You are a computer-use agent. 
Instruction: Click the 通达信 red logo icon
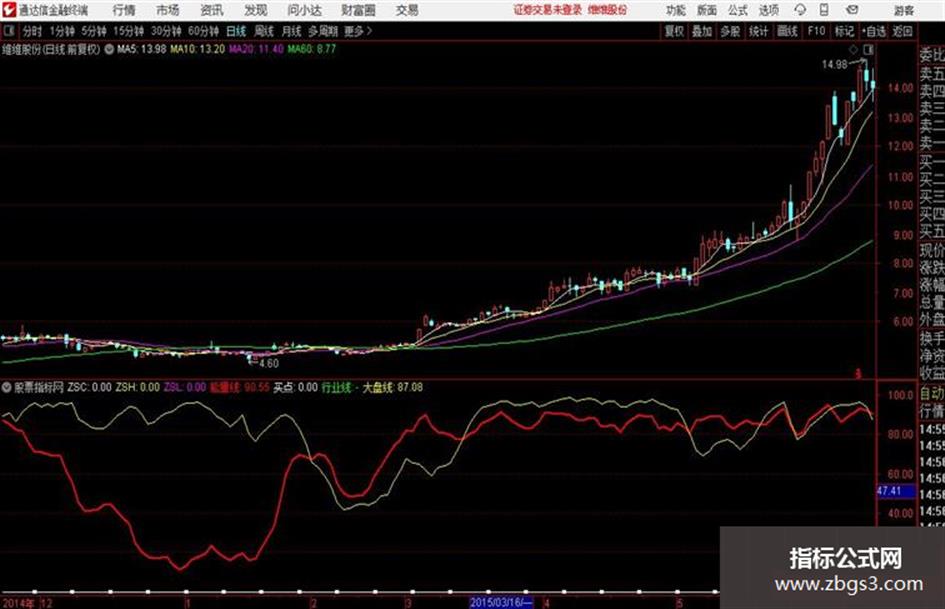[x=8, y=10]
